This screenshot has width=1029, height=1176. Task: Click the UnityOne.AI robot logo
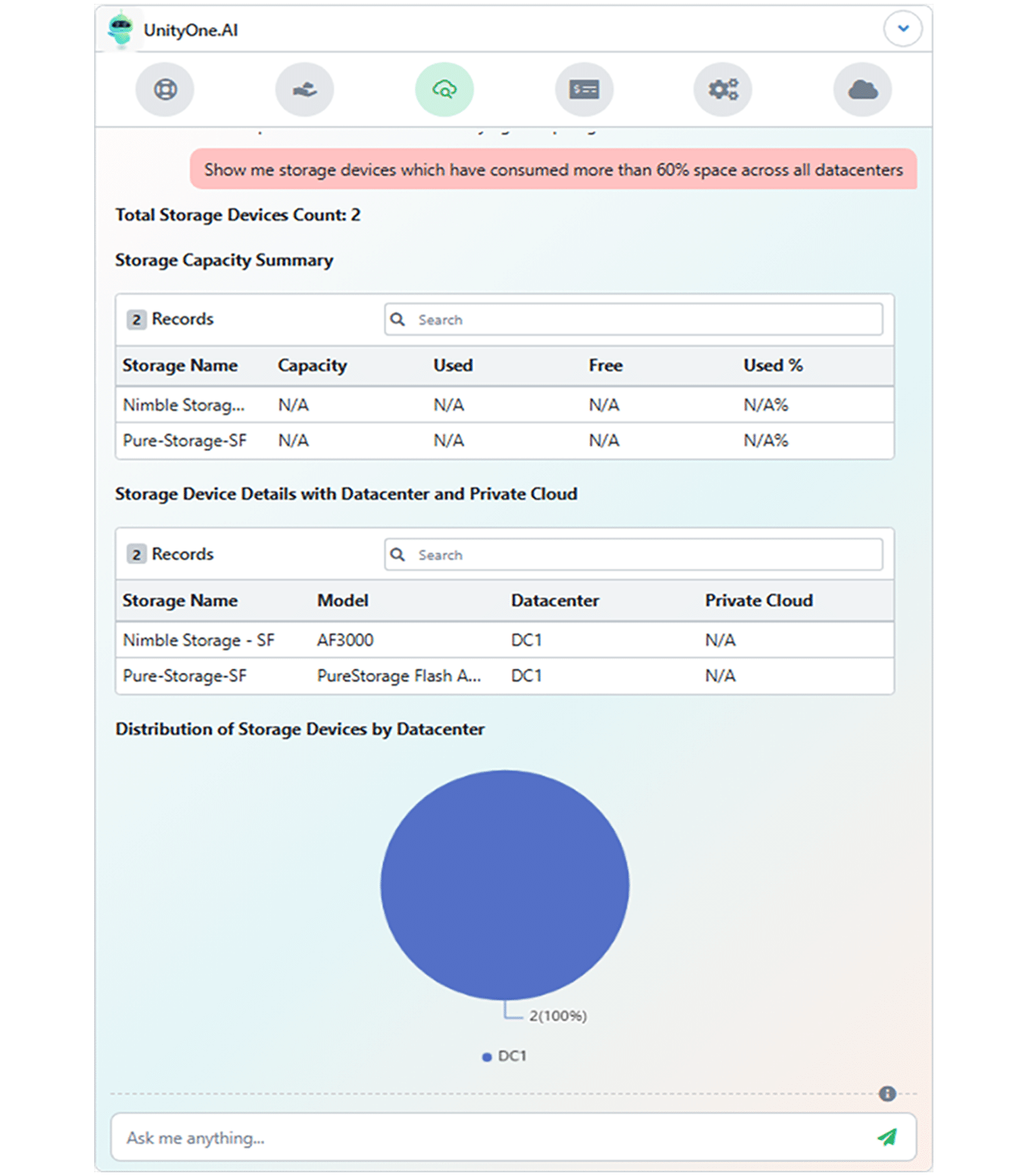coord(121,30)
